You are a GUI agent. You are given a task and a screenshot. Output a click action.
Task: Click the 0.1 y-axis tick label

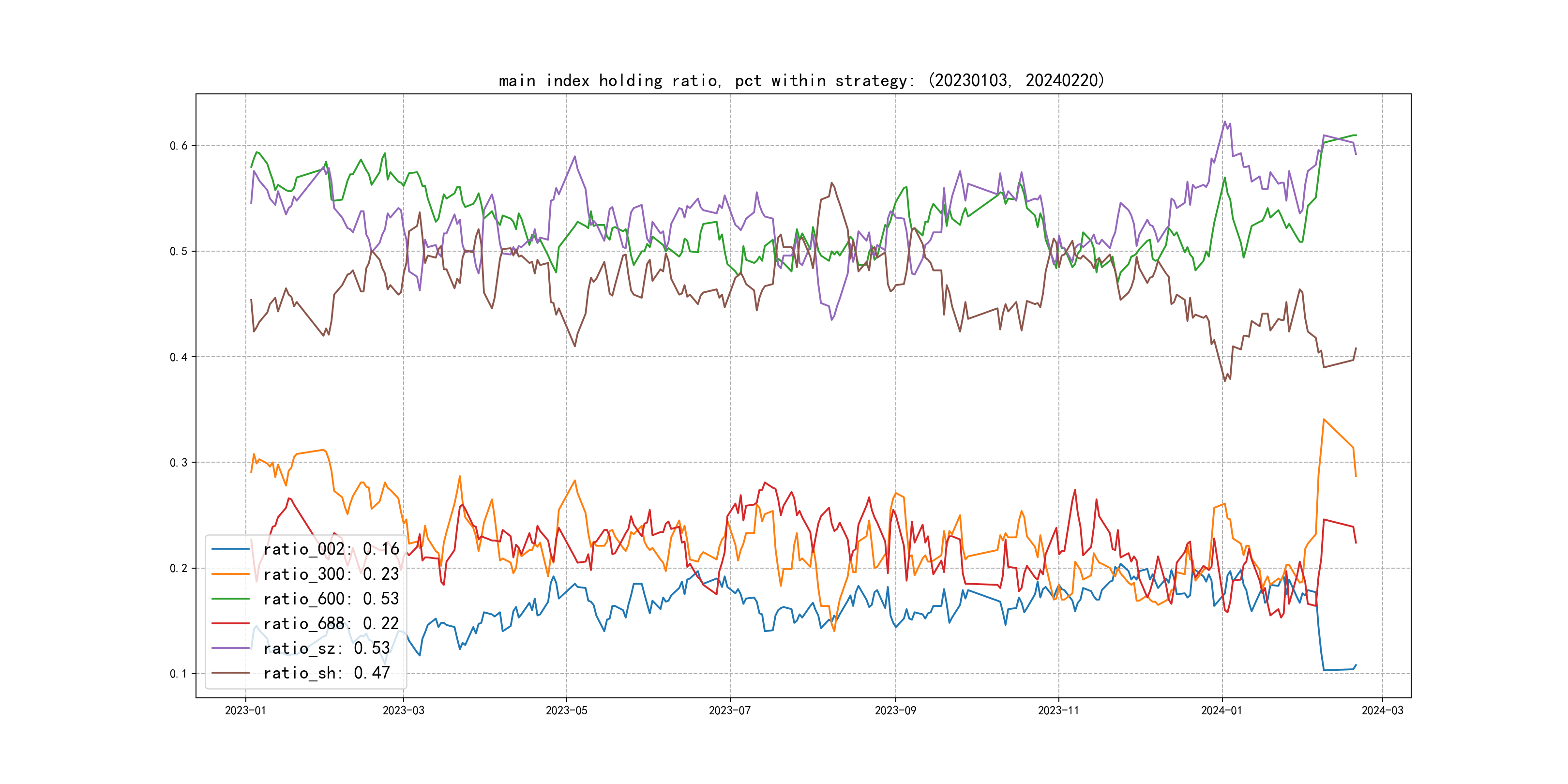(179, 674)
